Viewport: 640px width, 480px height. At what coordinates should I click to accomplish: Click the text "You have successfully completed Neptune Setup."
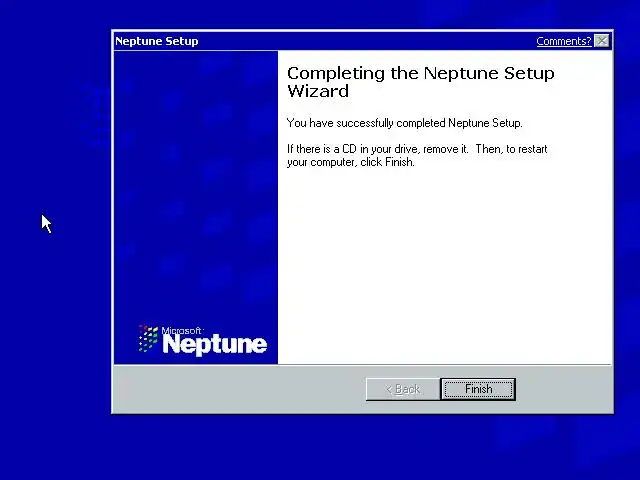coord(404,123)
